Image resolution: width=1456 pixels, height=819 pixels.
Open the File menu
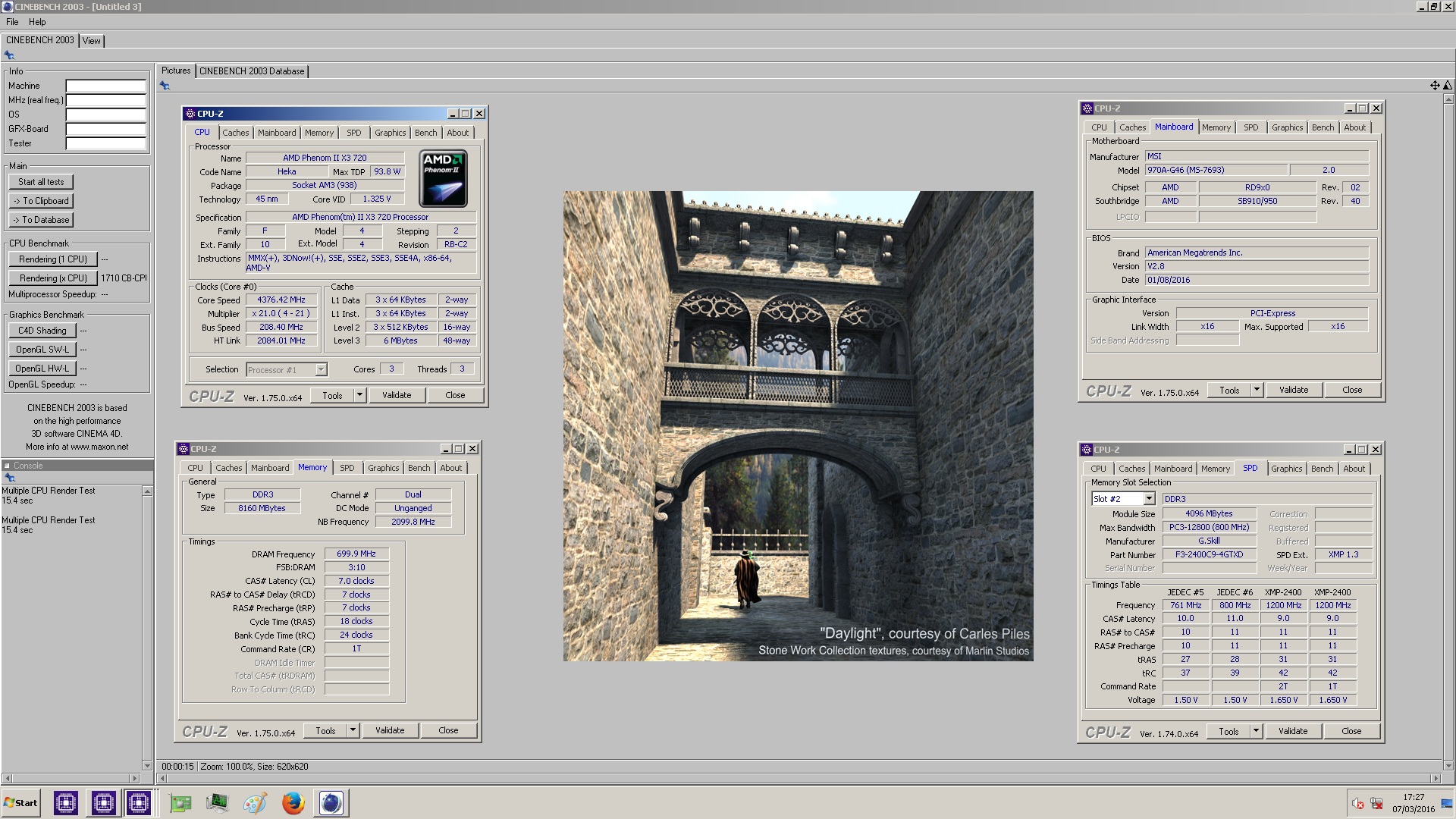12,22
